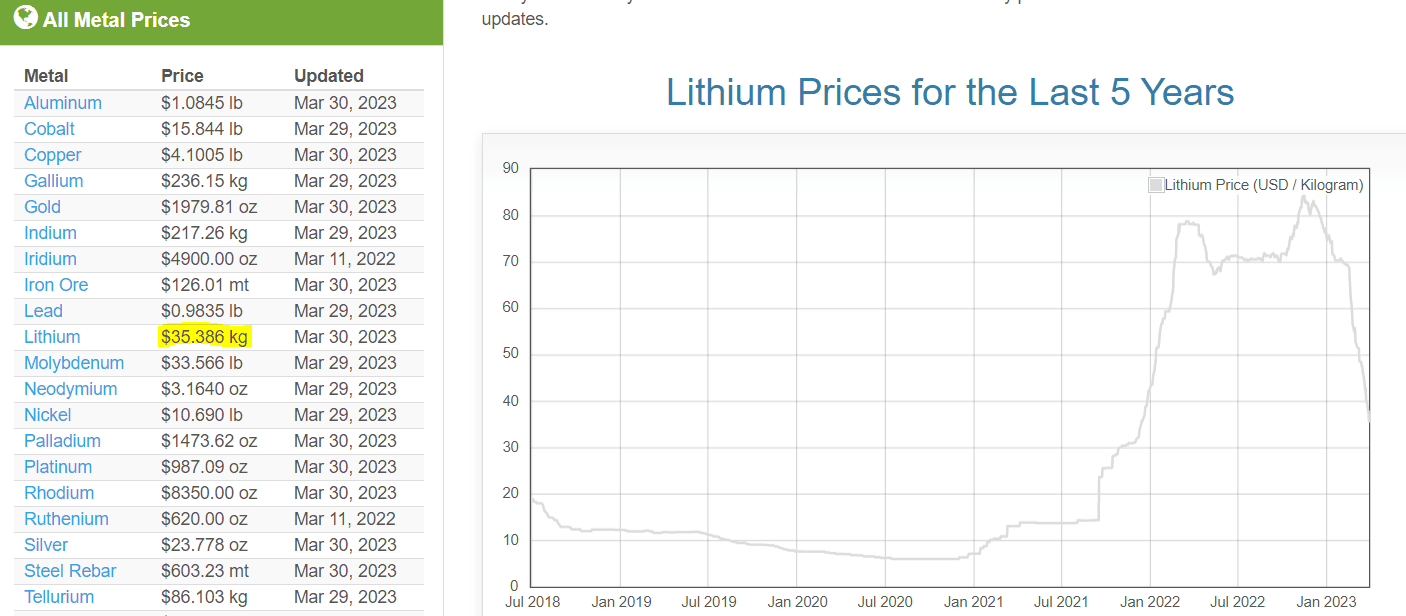The image size is (1406, 616).
Task: Open the Indium link
Action: tap(50, 233)
